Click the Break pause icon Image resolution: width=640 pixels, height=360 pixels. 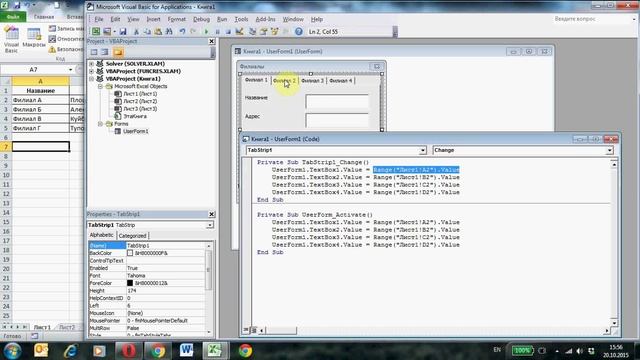click(217, 31)
